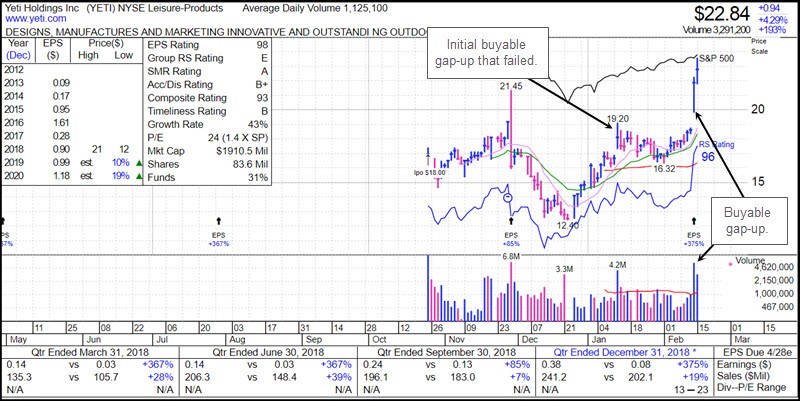Click the EPS Rating 98 row
The height and width of the screenshot is (401, 800).
(208, 45)
